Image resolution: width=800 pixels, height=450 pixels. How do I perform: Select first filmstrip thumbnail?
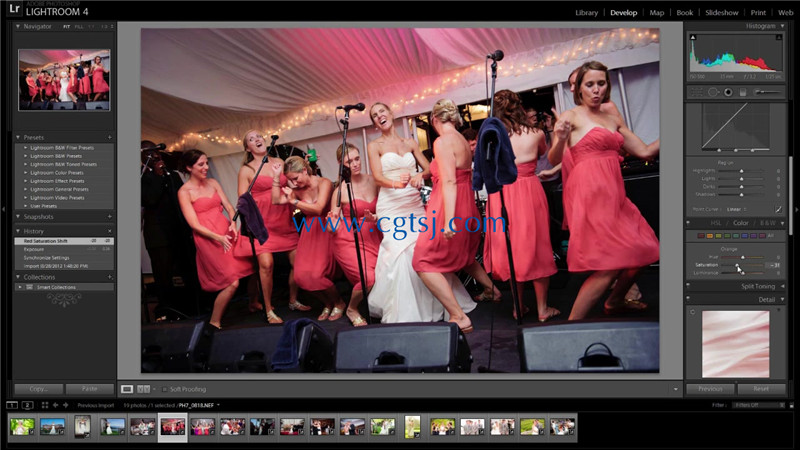point(22,427)
